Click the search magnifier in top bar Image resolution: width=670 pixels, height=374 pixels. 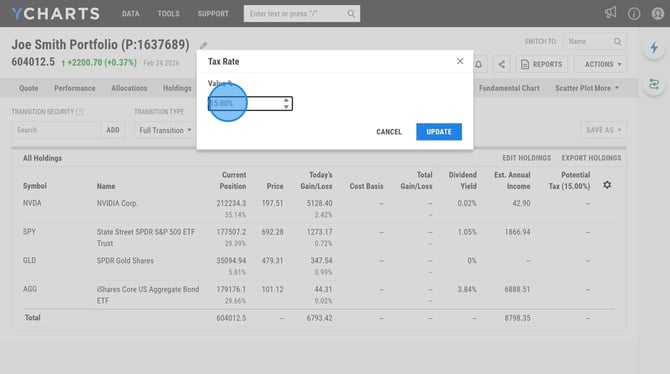(x=351, y=14)
